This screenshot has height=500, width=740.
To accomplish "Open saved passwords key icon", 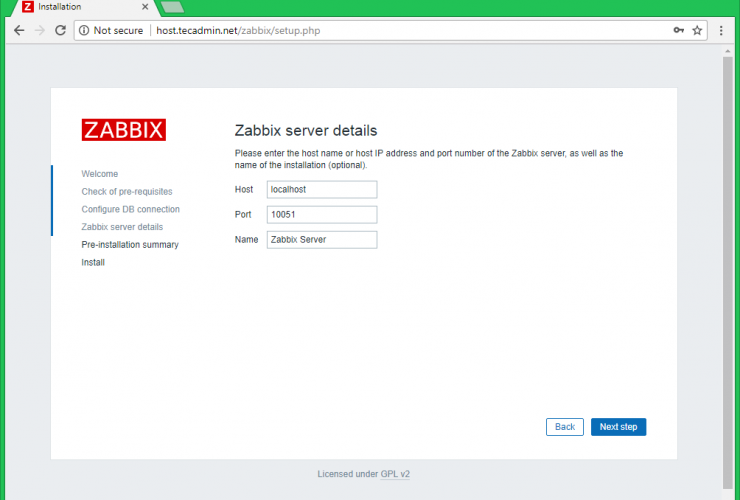I will point(679,30).
